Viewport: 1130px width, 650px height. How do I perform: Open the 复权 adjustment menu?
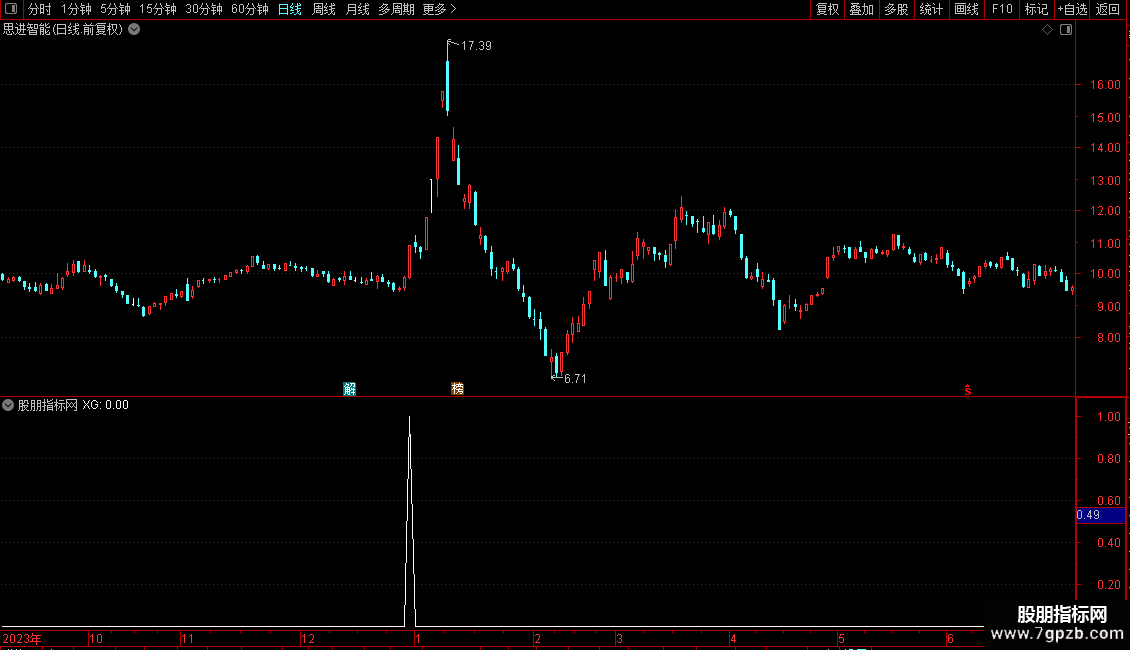click(827, 9)
